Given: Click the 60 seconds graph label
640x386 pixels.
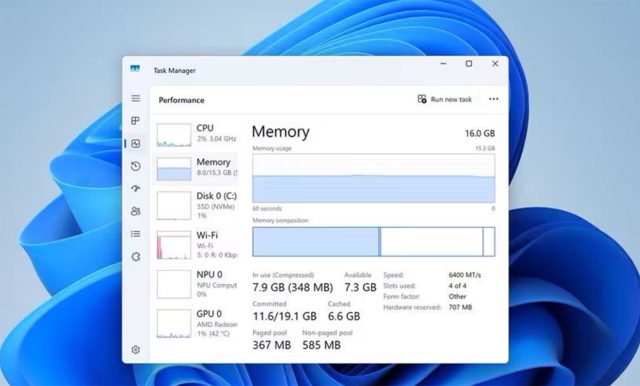Looking at the screenshot, I should pyautogui.click(x=267, y=209).
